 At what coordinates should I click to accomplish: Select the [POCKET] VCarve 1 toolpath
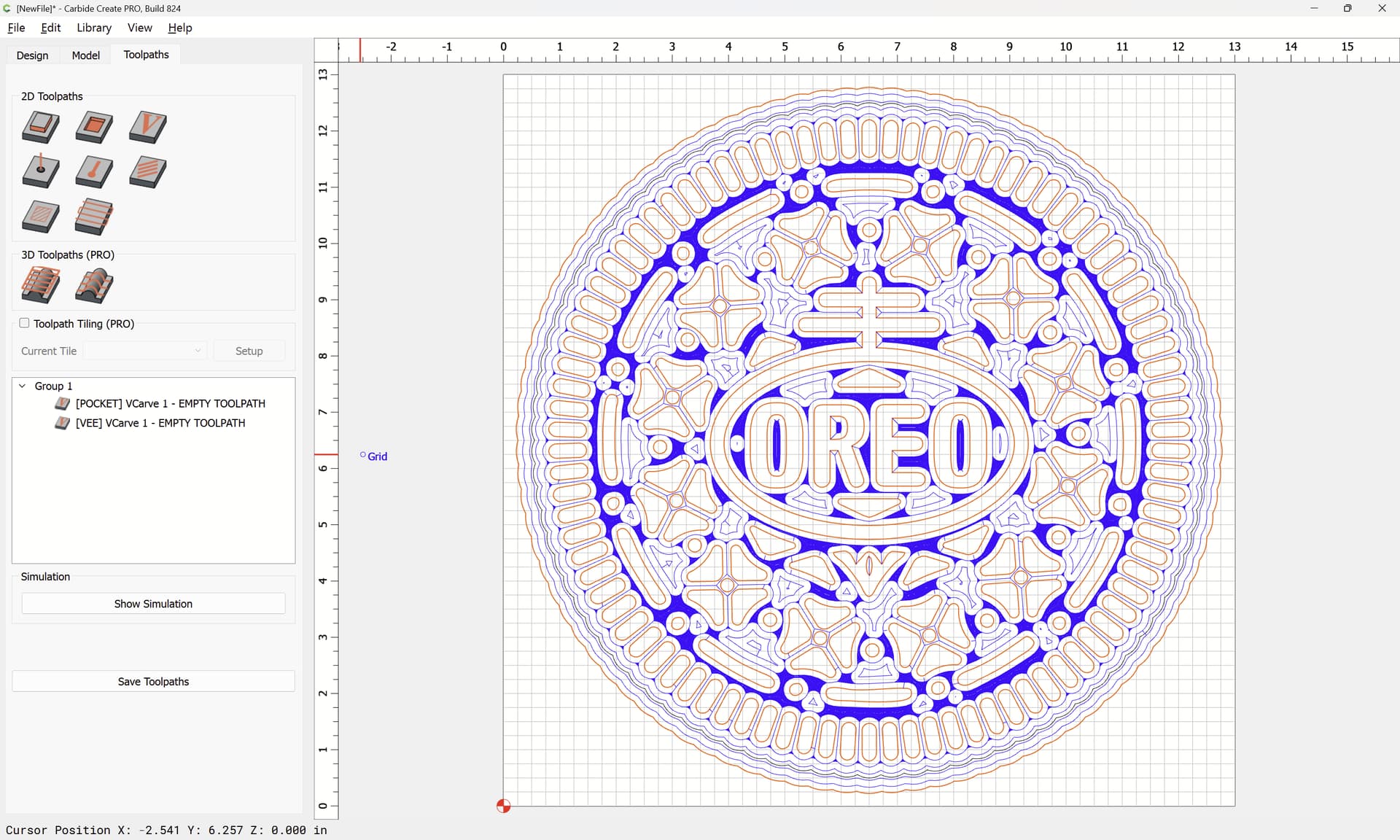[x=170, y=403]
